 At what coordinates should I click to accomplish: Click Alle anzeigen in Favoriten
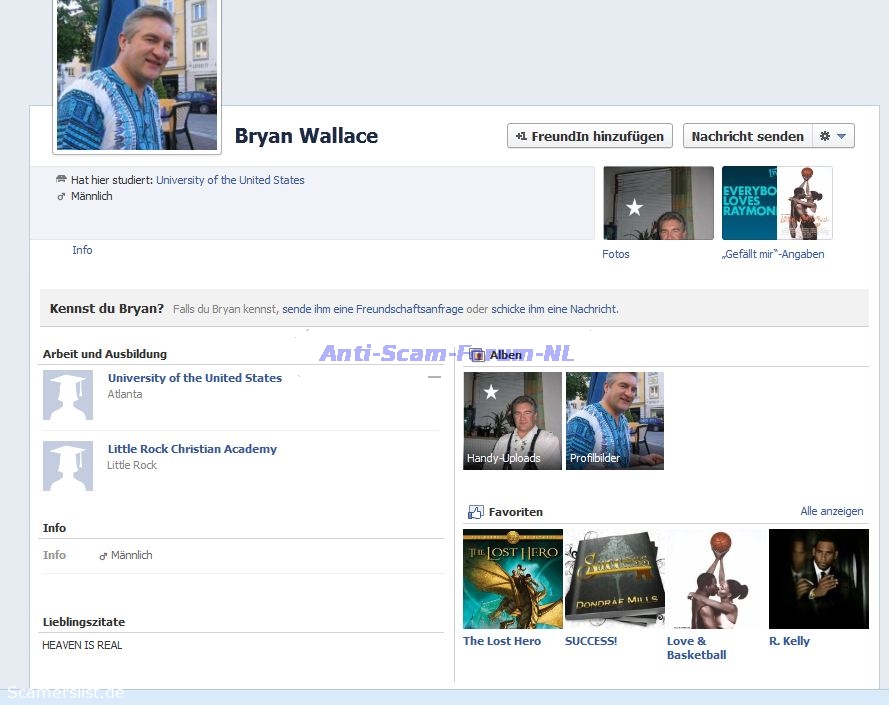(x=831, y=511)
